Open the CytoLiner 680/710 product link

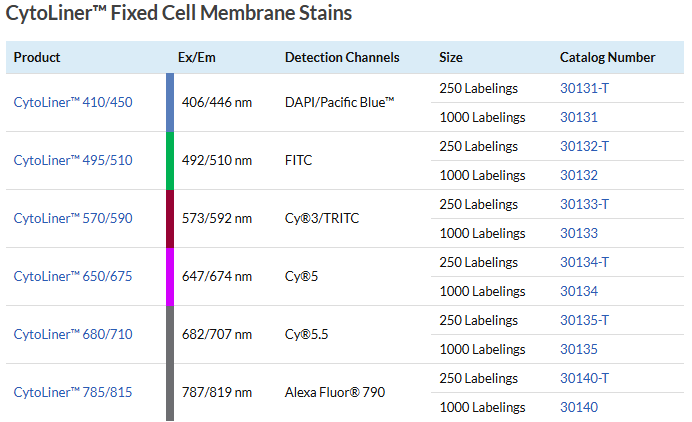coord(73,334)
